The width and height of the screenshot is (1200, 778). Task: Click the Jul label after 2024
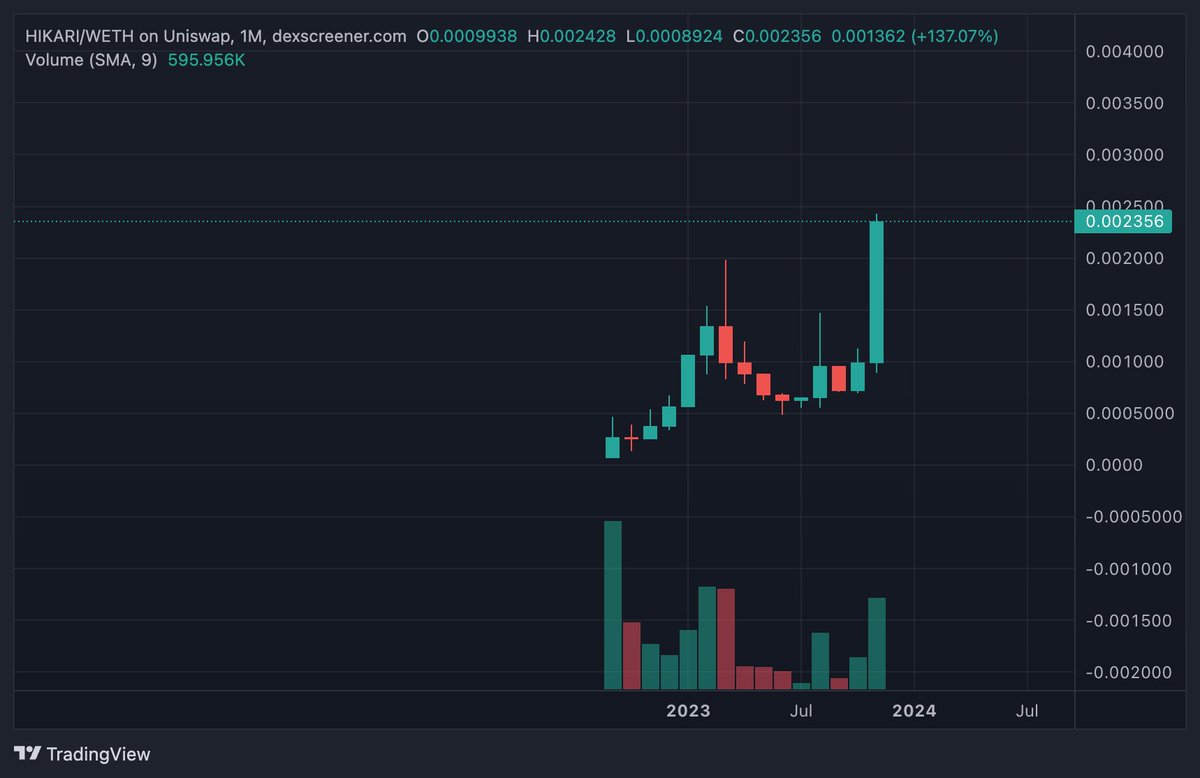point(1026,711)
